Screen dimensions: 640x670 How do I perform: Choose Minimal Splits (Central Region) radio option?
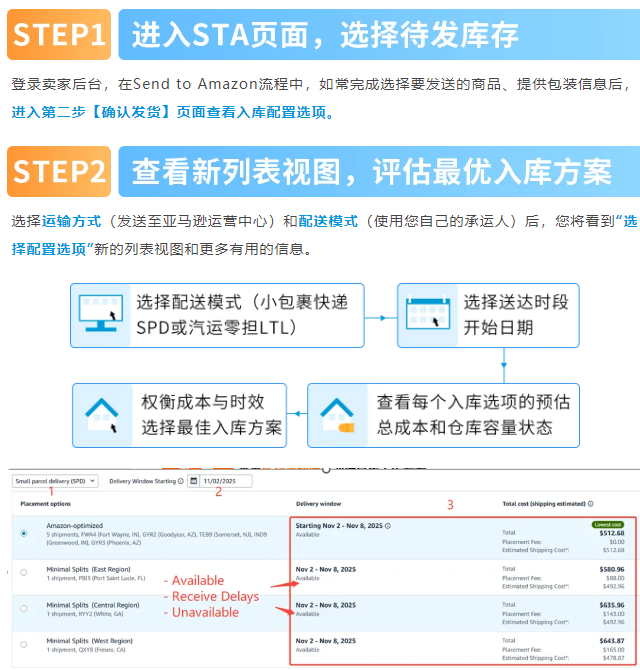coord(23,608)
